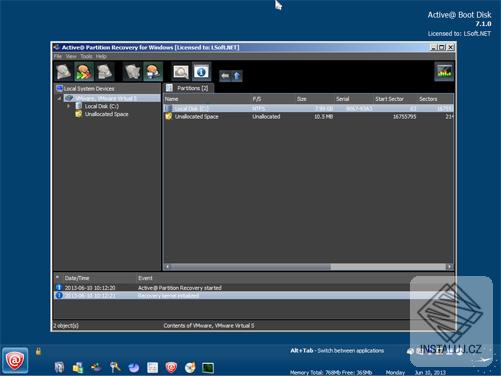This screenshot has height=376, width=501.
Task: Launch the notepad document taskbar icon
Action: tap(153, 367)
